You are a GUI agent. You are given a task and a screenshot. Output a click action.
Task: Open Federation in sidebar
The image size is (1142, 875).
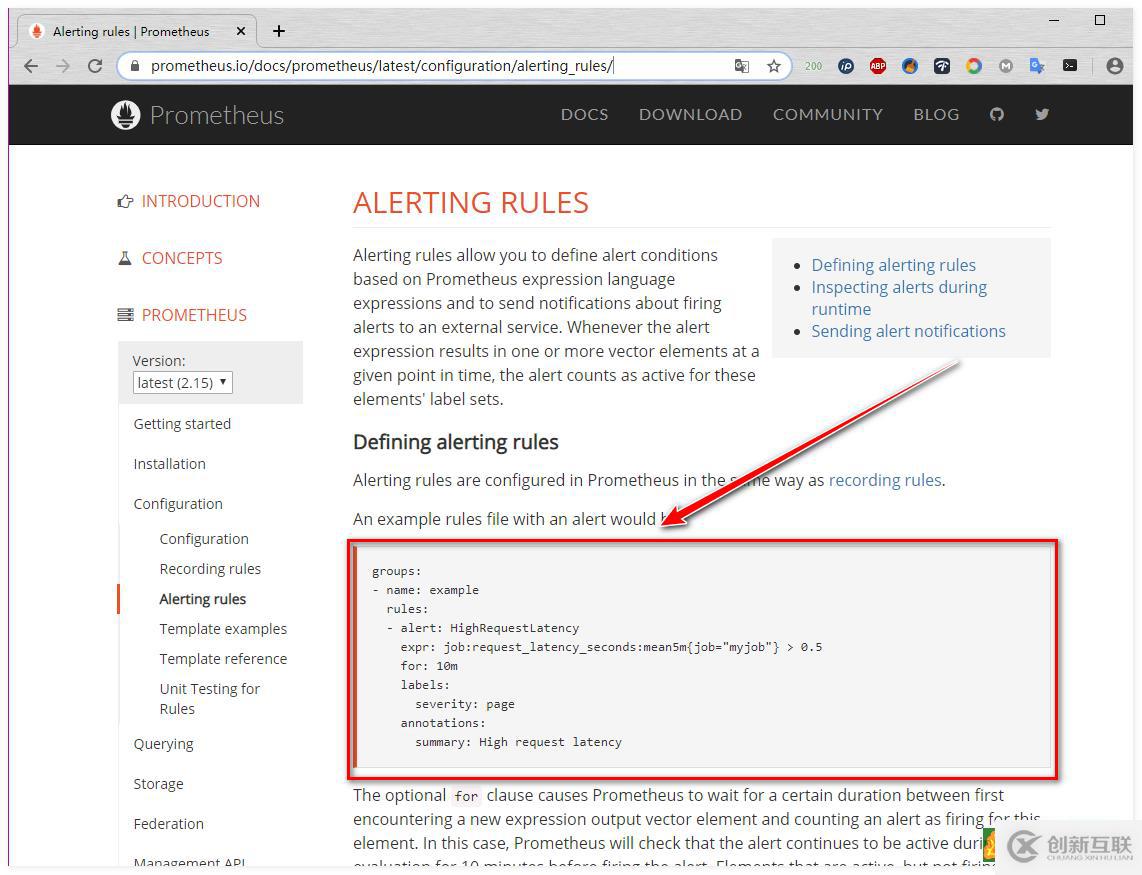point(168,824)
